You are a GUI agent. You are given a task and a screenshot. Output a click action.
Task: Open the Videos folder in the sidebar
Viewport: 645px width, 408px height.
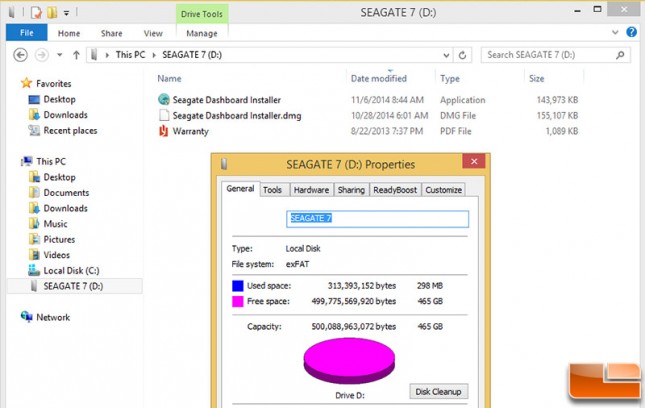[x=56, y=255]
